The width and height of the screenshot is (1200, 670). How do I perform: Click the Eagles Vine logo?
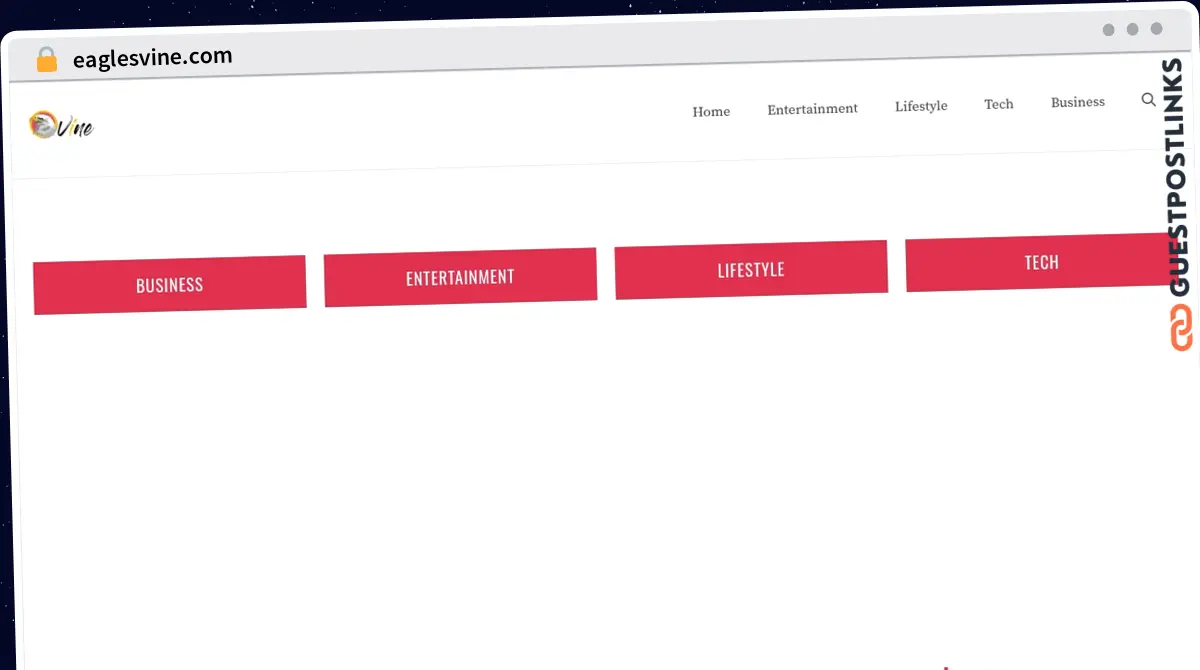(x=61, y=125)
